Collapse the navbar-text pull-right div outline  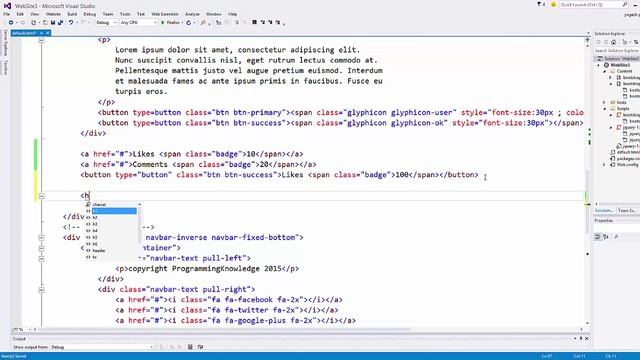pyautogui.click(x=41, y=289)
